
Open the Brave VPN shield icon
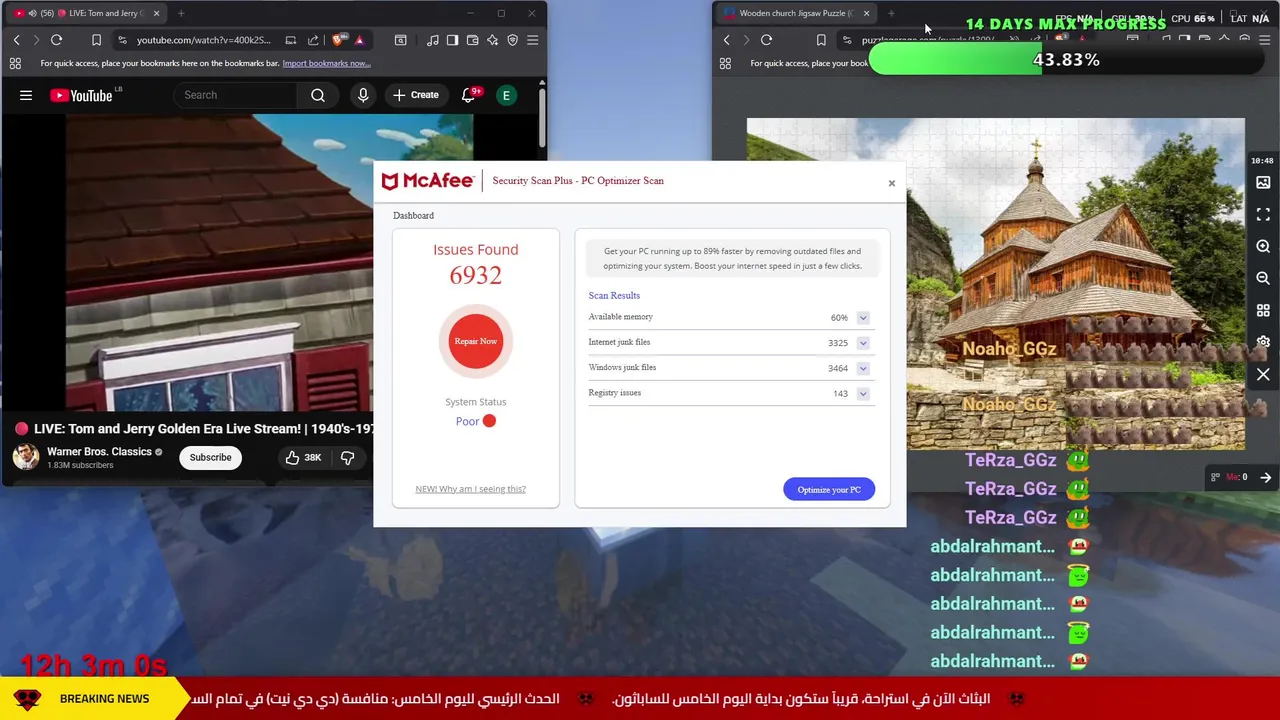pyautogui.click(x=512, y=40)
